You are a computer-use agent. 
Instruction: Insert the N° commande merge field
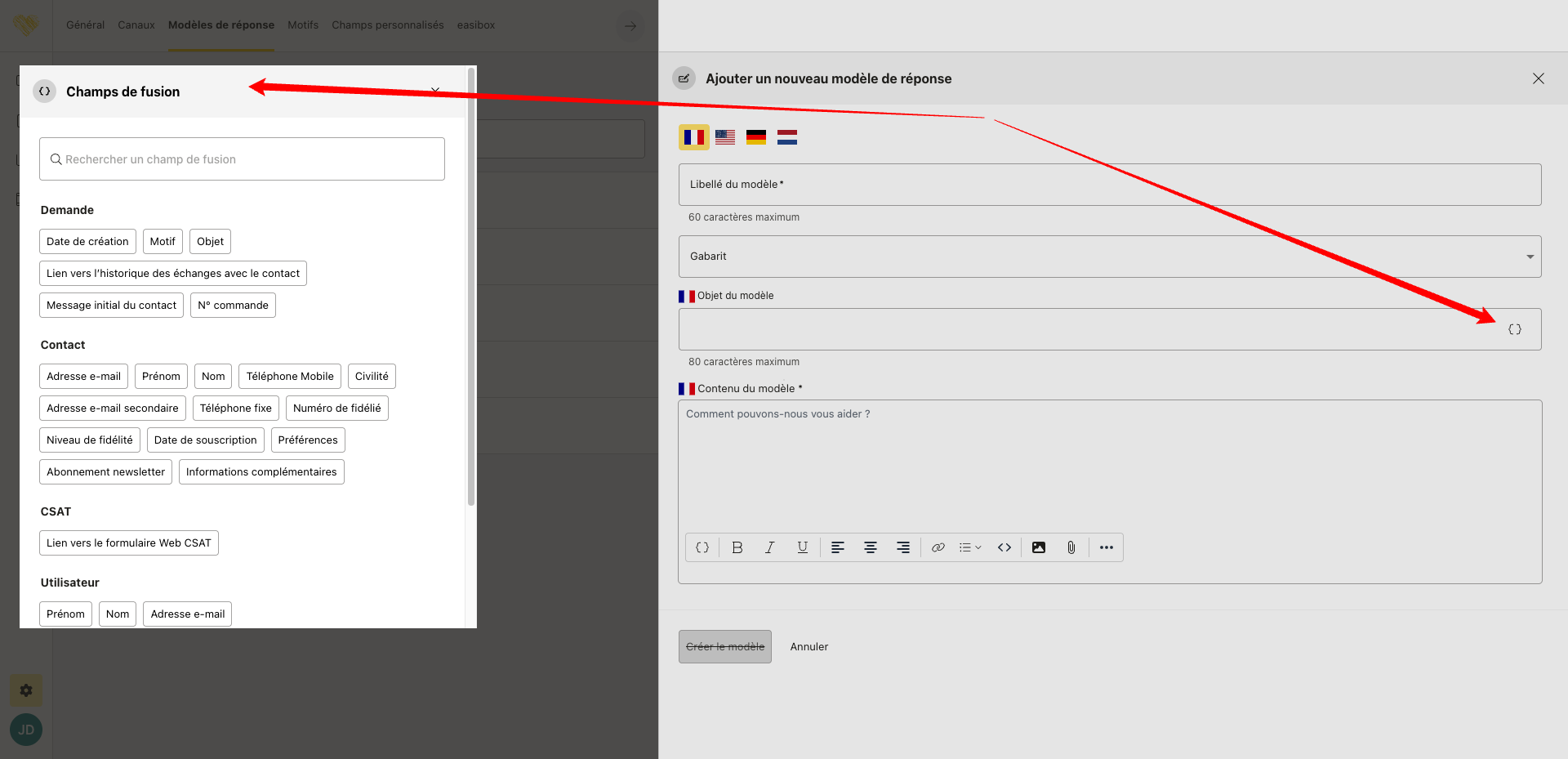point(233,305)
